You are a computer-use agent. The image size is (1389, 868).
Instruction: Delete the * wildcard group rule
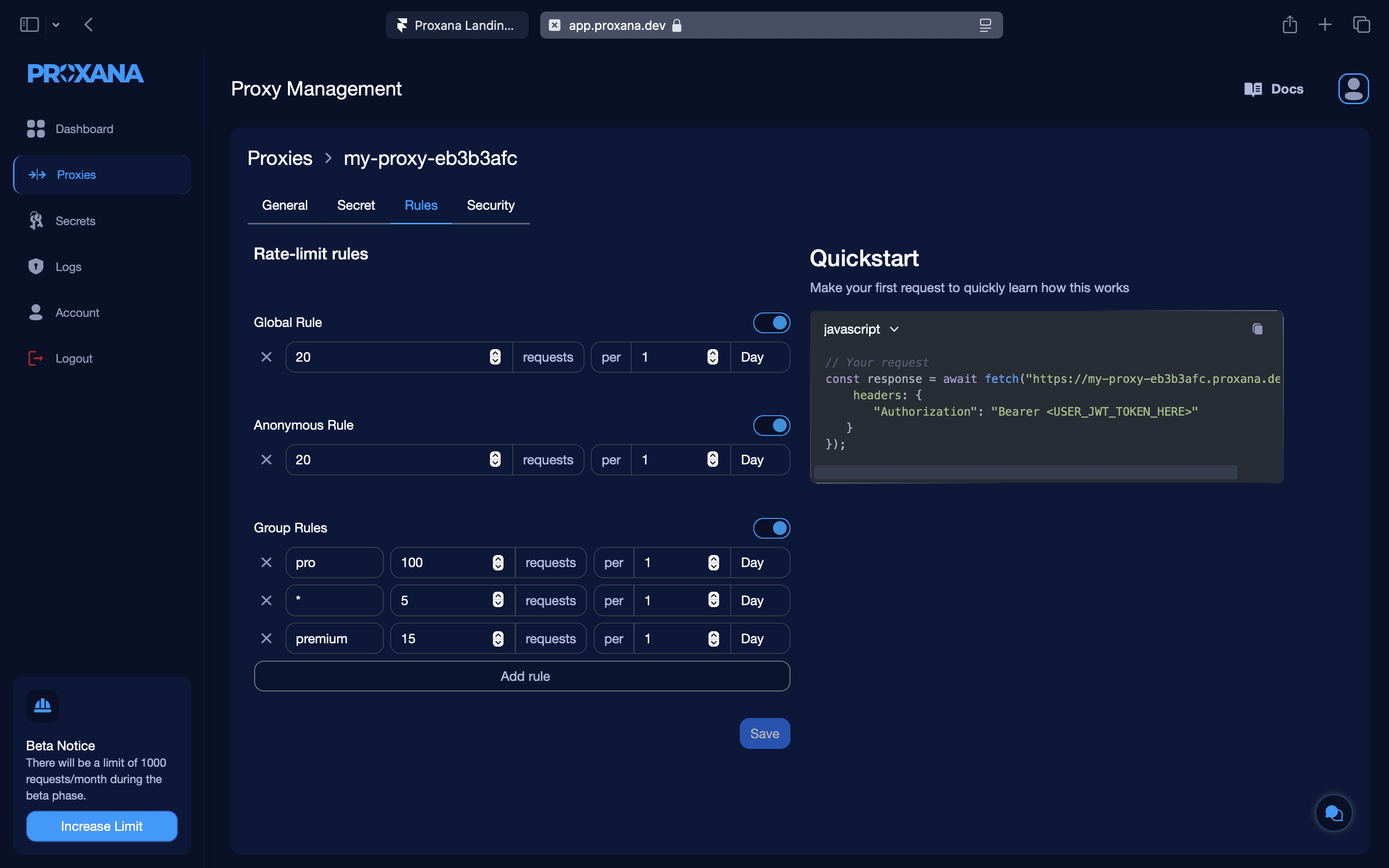click(x=266, y=600)
